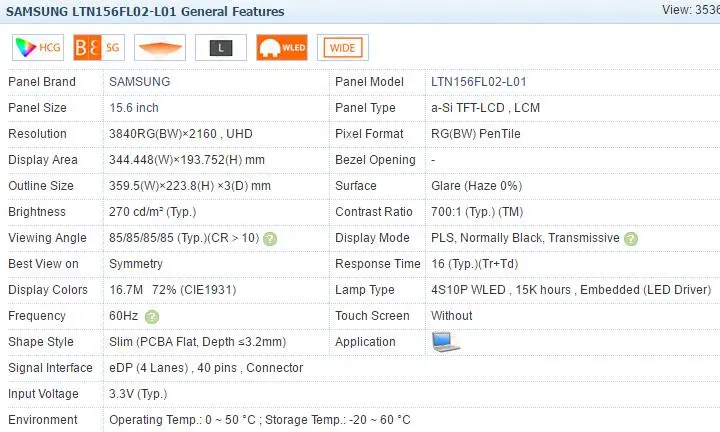Click the landscape L orientation icon
This screenshot has width=720, height=432.
tap(221, 47)
